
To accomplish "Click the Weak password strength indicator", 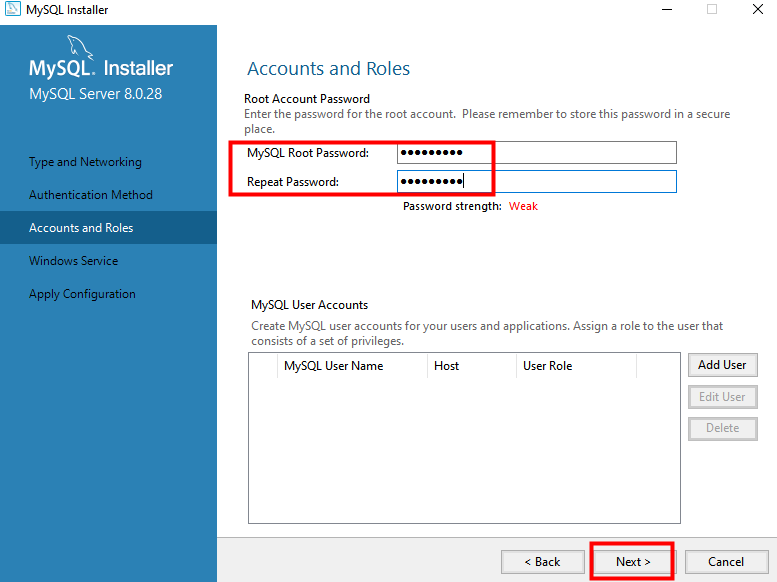I will [523, 206].
